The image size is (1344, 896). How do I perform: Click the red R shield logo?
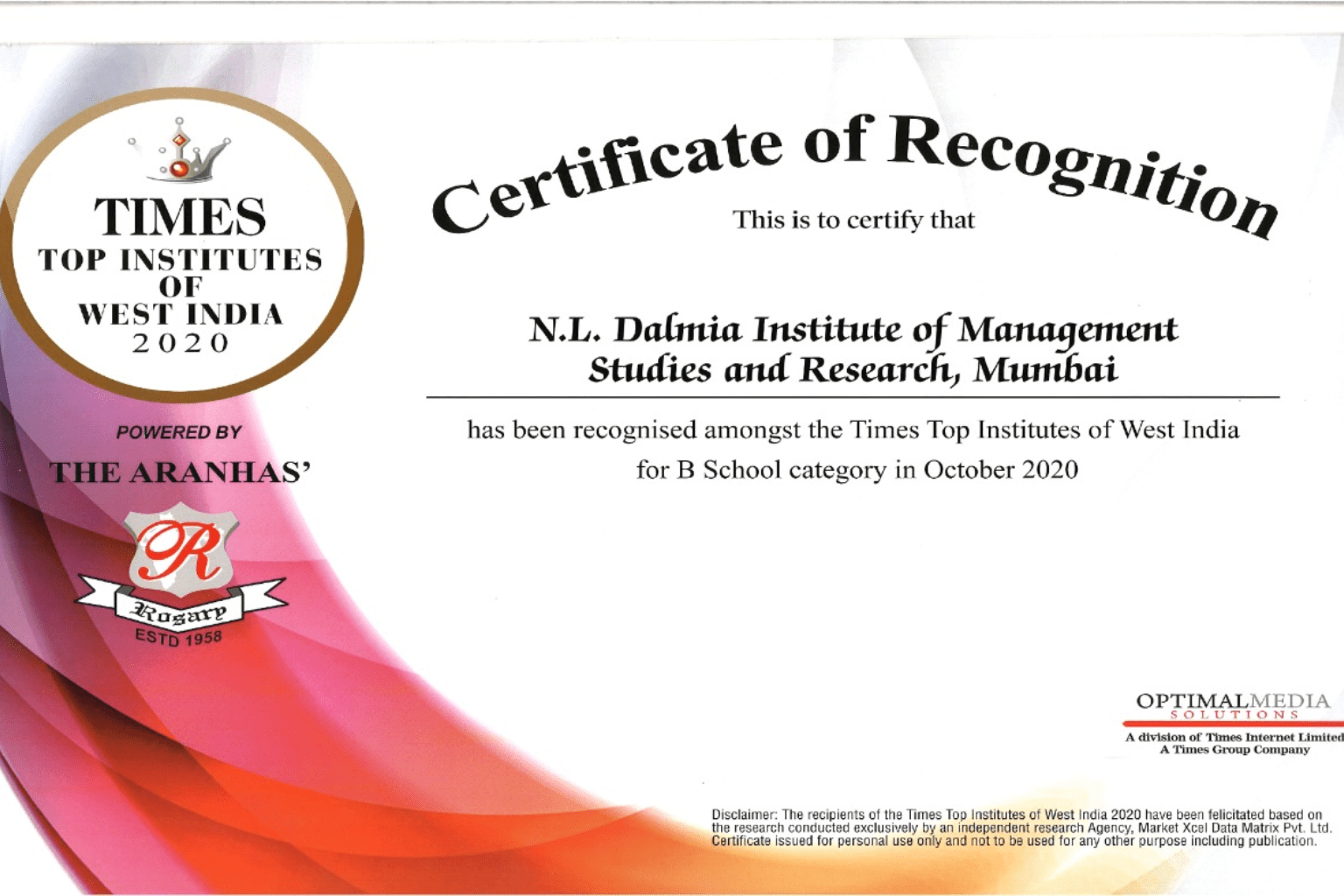(x=181, y=551)
